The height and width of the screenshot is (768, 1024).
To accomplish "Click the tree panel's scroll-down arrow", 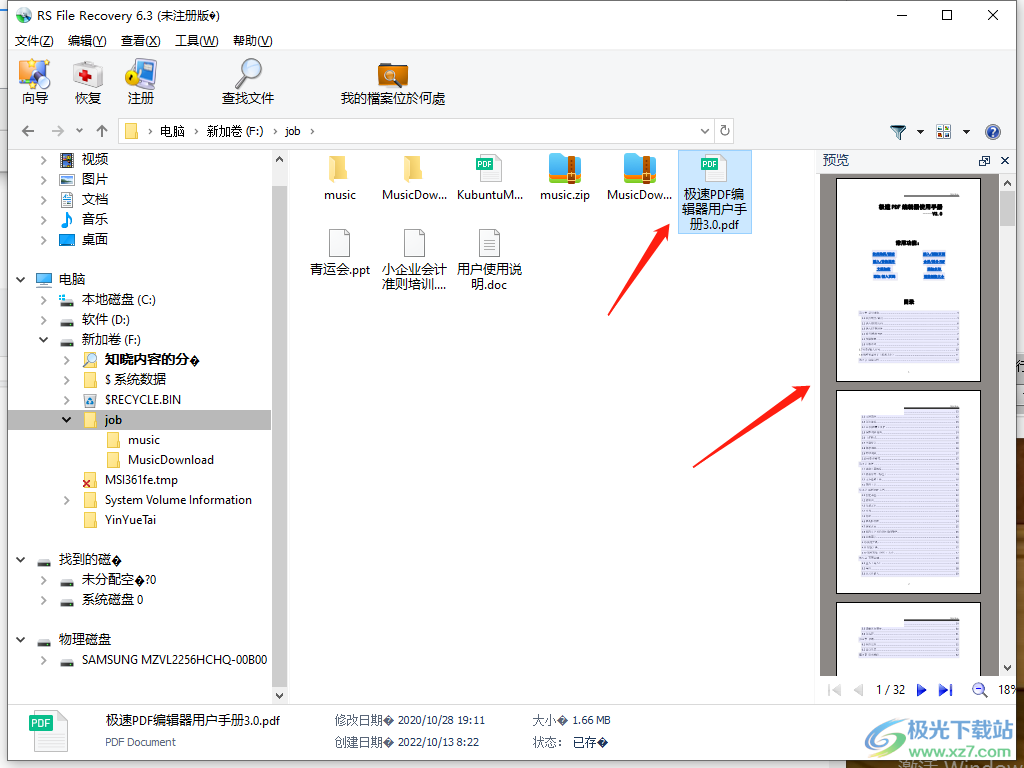I will pos(280,696).
